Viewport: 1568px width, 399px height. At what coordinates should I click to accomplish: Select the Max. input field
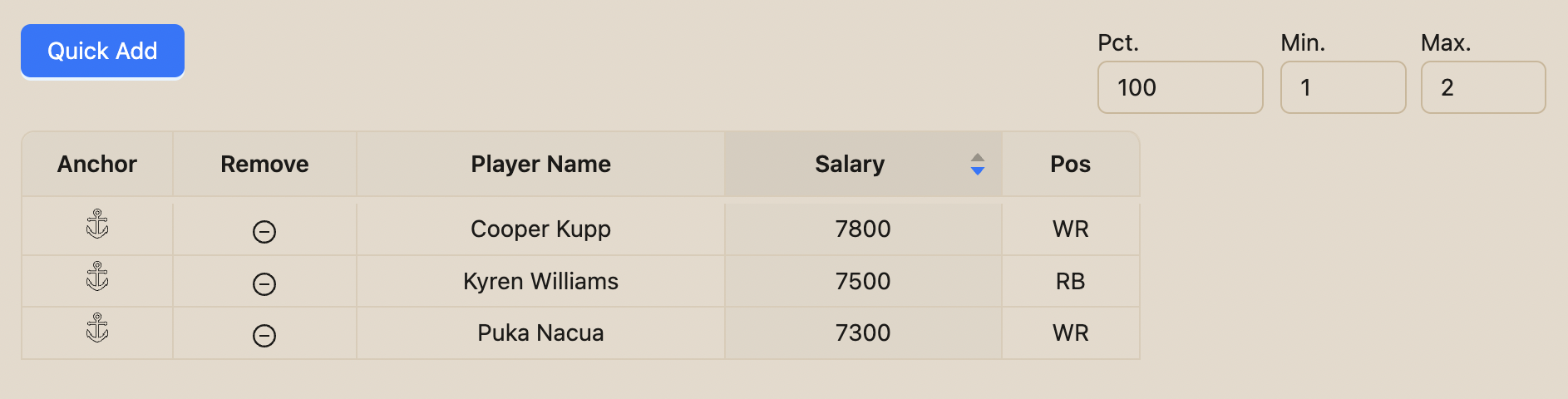1482,87
